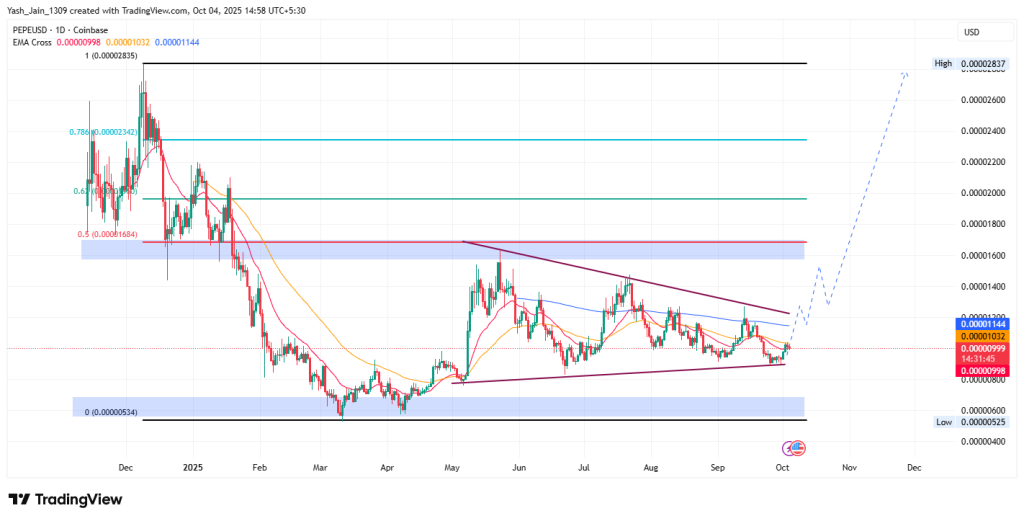Click the 2025 label on the time axis
Image resolution: width=1024 pixels, height=521 pixels.
click(193, 467)
